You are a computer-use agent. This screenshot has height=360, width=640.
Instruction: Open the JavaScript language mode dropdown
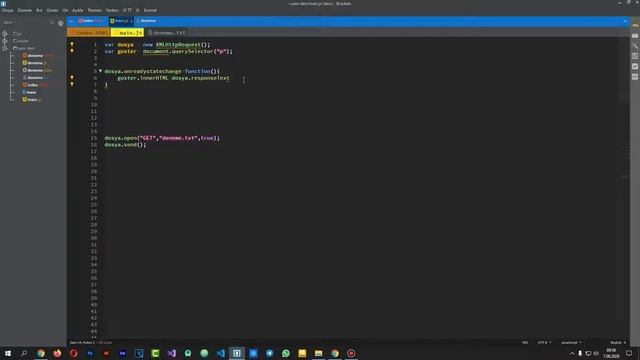pyautogui.click(x=571, y=342)
